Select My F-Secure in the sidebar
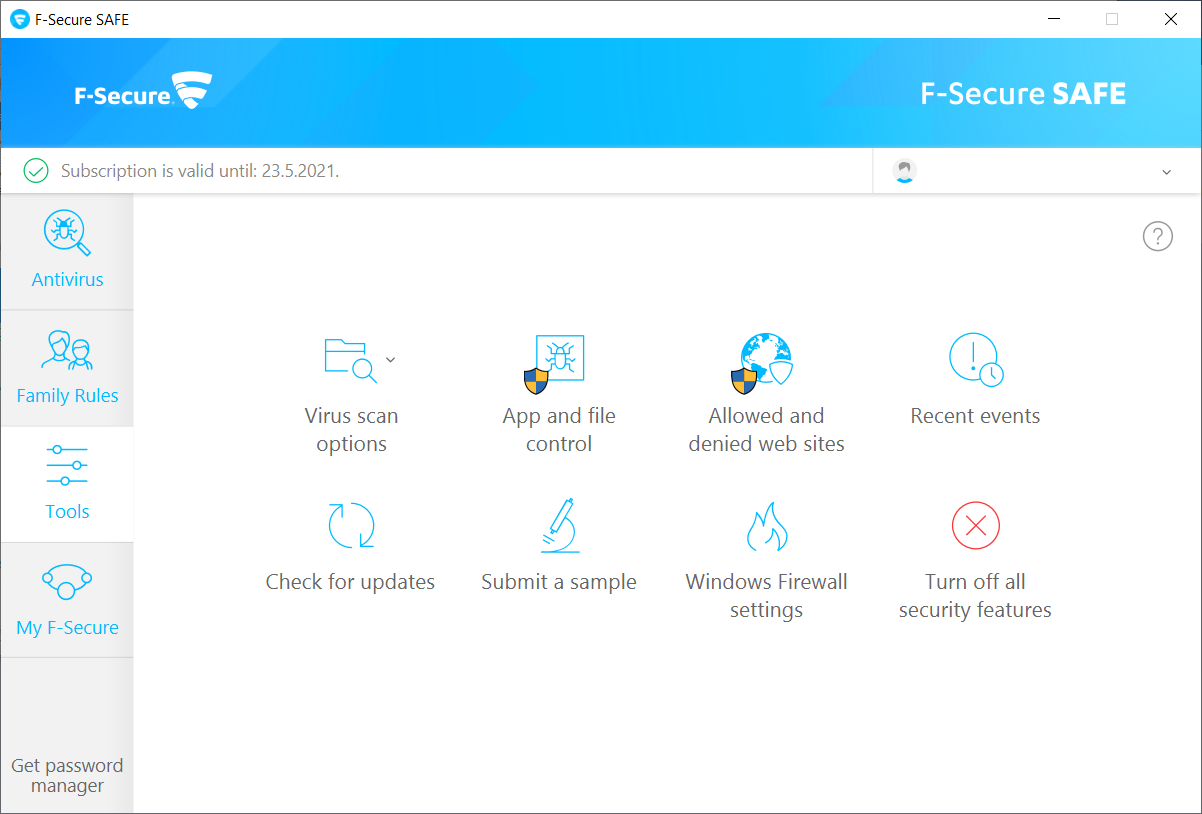The width and height of the screenshot is (1202, 814). (x=67, y=598)
